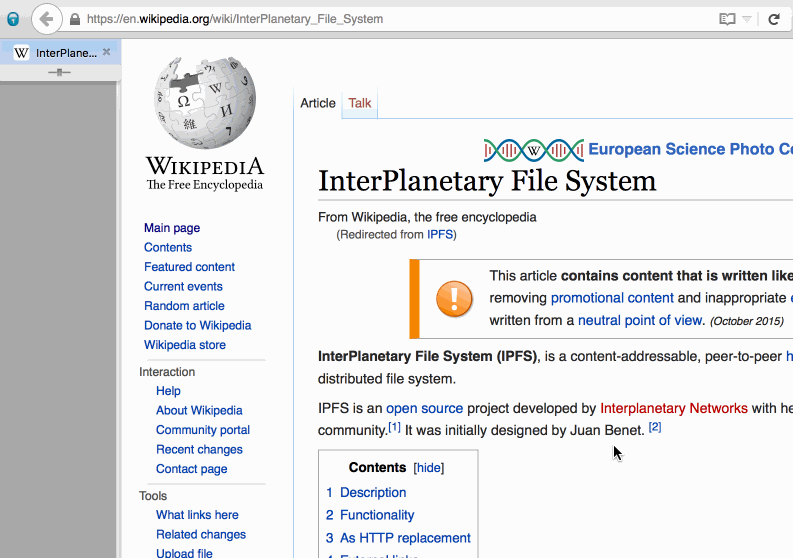793x558 pixels.
Task: Click the Interaction sidebar heading
Action: (167, 372)
